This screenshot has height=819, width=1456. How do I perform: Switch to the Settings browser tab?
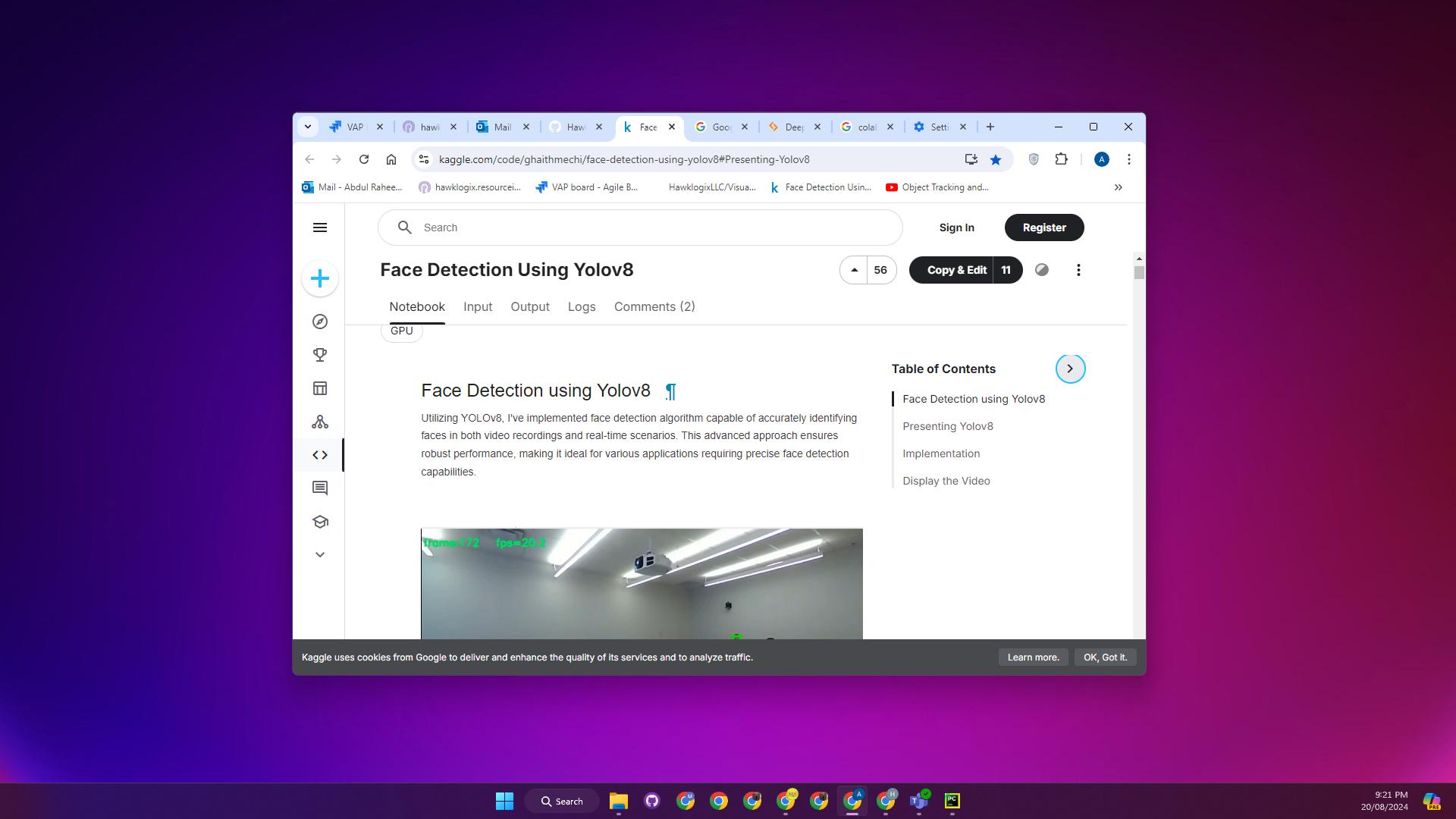pyautogui.click(x=939, y=127)
